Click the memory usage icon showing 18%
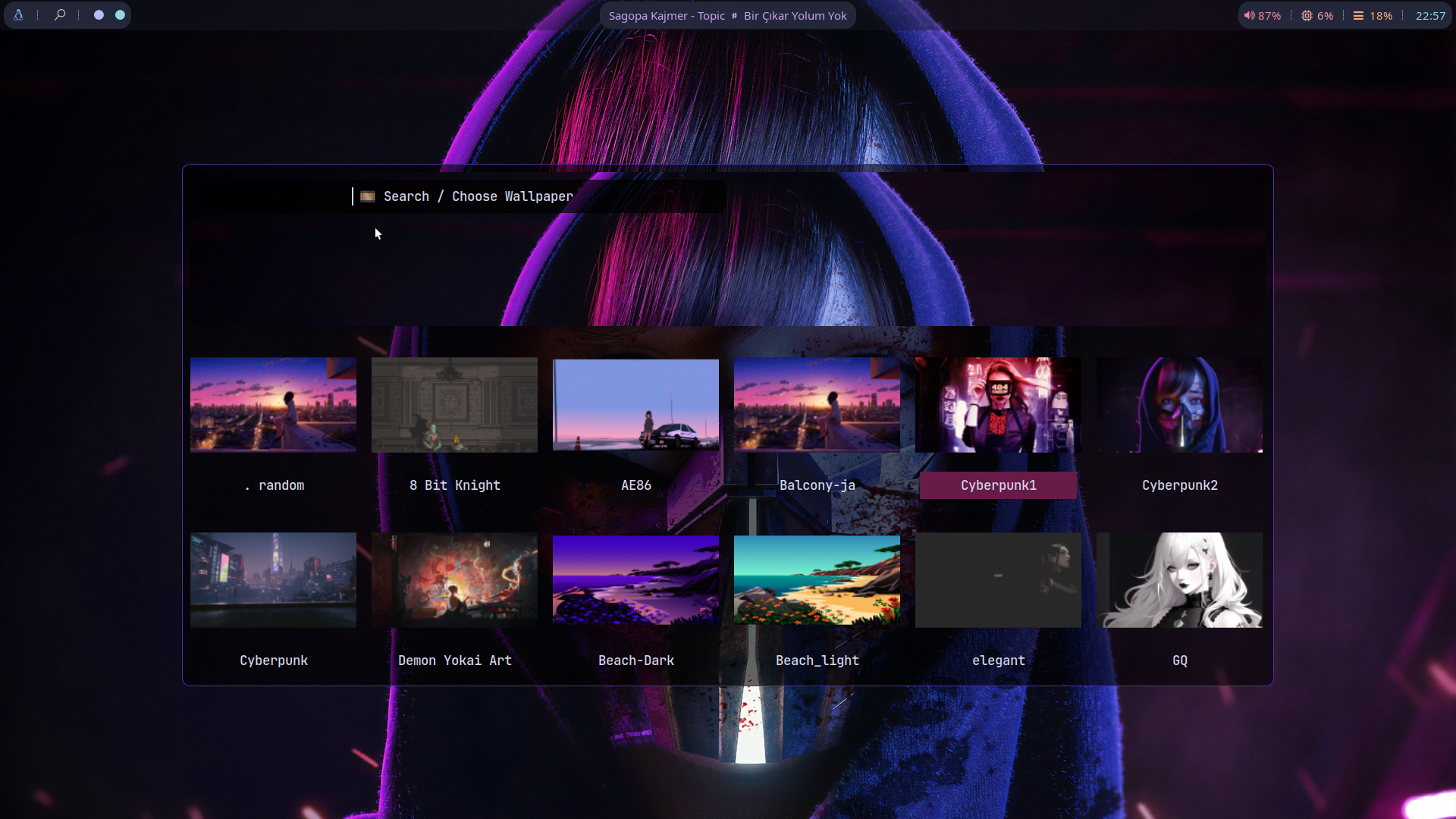 [1358, 16]
